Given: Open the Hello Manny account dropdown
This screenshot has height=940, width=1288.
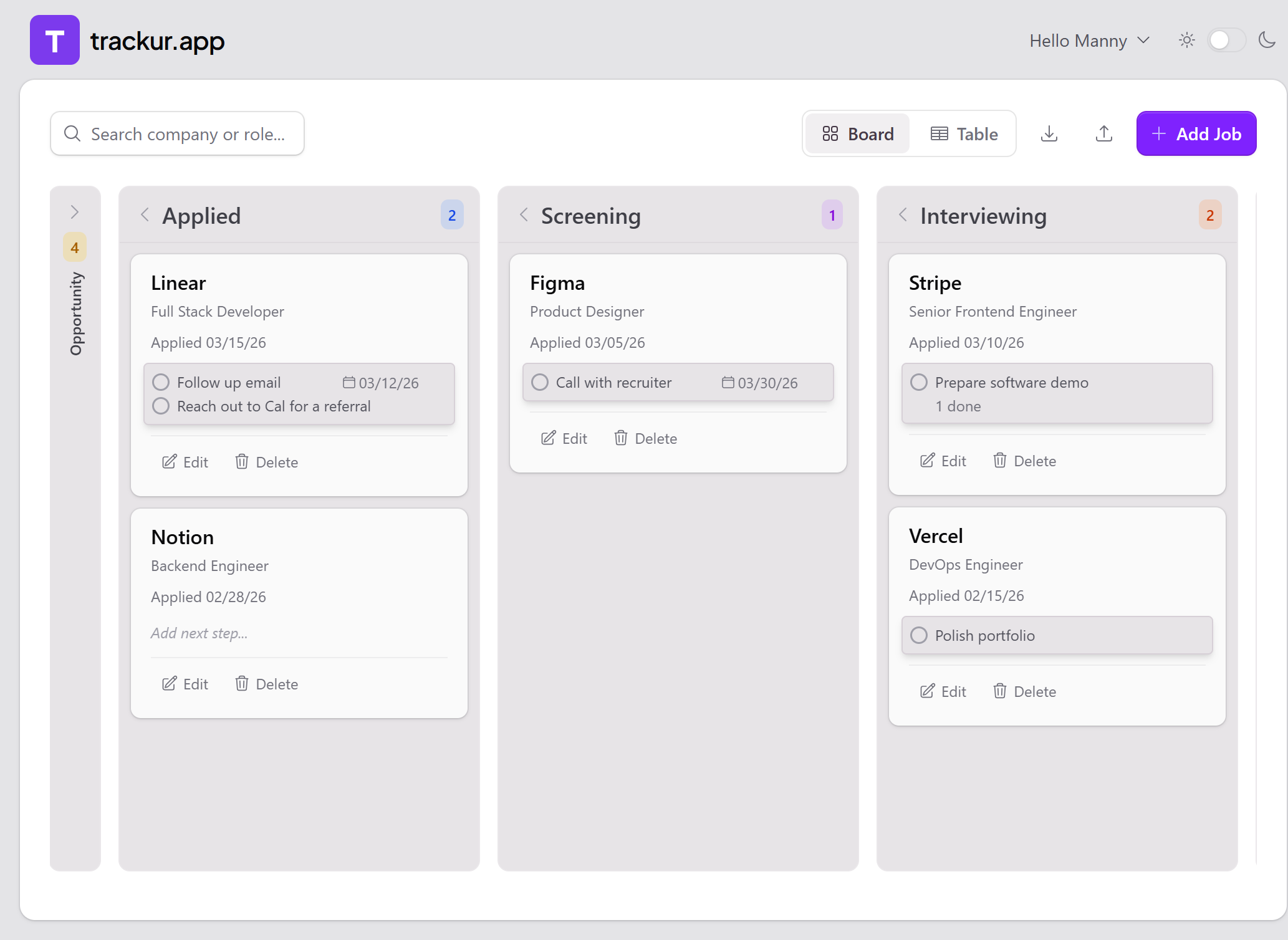Looking at the screenshot, I should [1090, 40].
